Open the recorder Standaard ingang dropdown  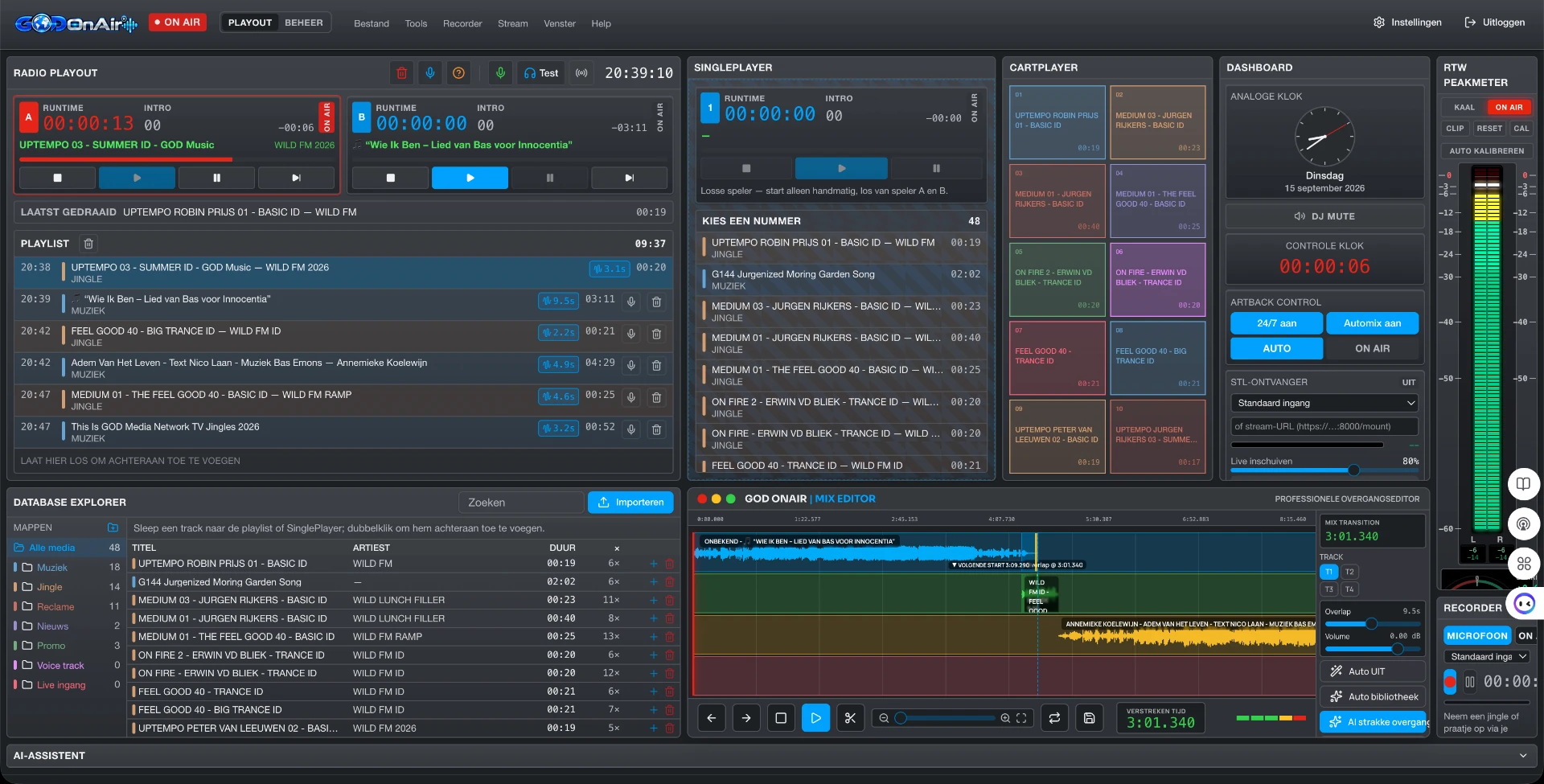(x=1488, y=657)
